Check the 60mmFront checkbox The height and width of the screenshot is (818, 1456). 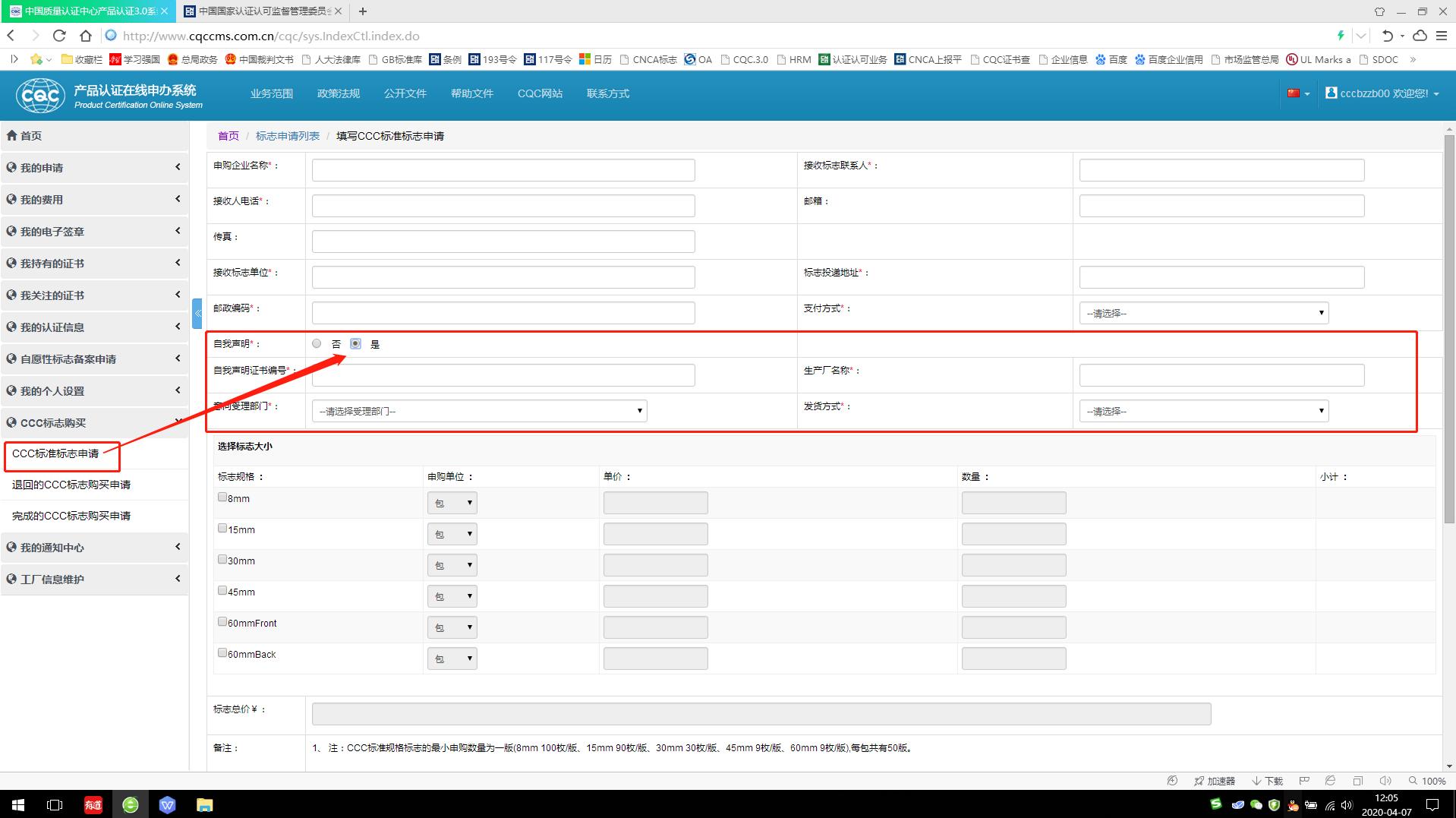pos(222,621)
